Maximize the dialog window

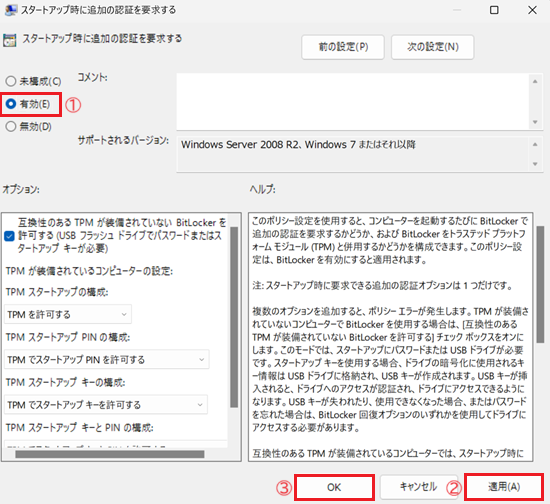494,10
